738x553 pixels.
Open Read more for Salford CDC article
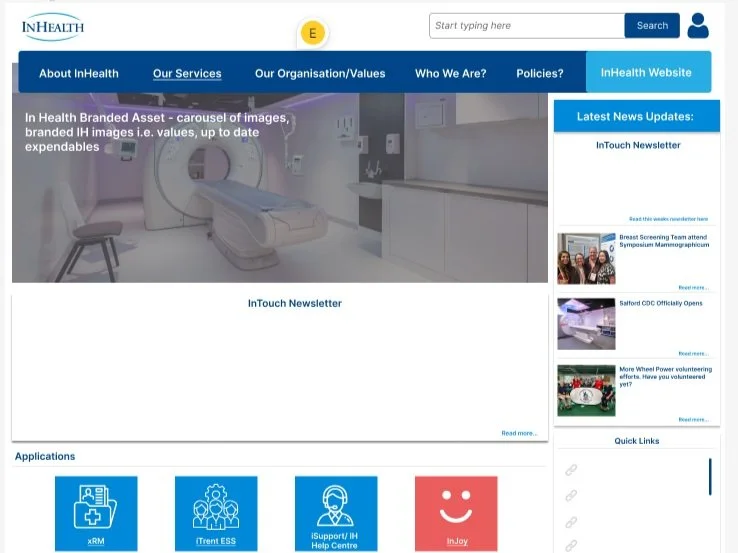[x=693, y=353]
